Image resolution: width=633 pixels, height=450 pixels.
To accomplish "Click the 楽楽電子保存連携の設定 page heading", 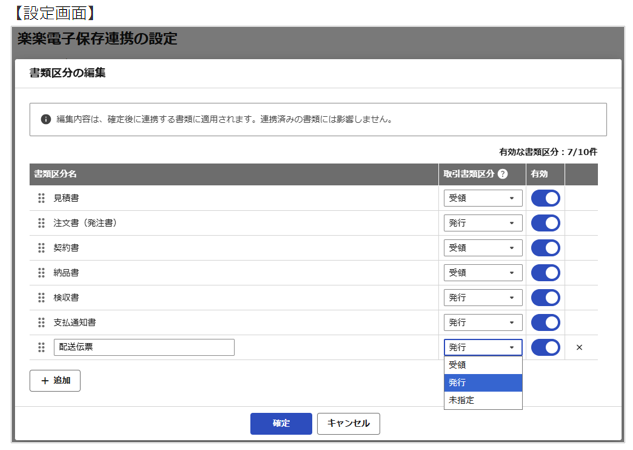I will [97, 39].
